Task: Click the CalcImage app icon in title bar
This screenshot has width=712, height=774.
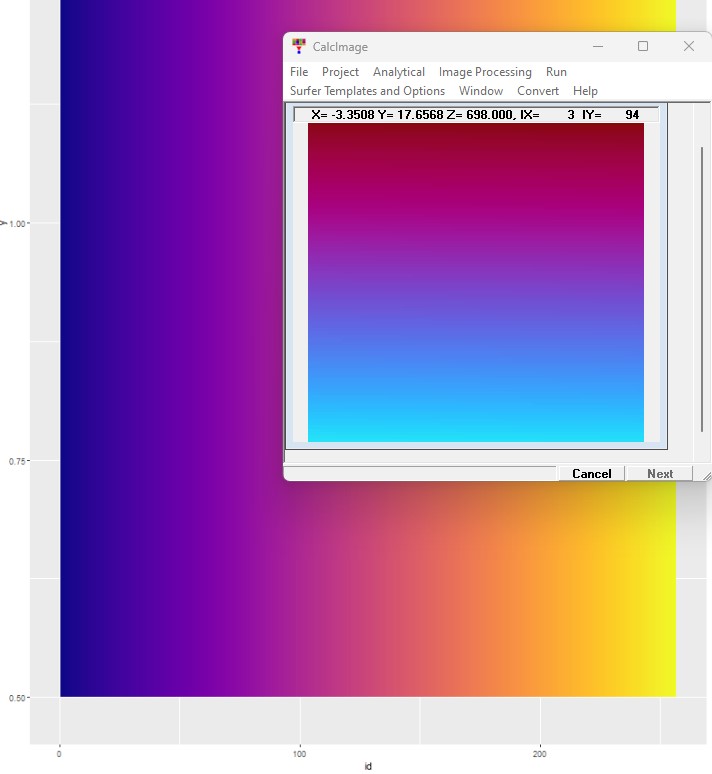Action: tap(298, 46)
